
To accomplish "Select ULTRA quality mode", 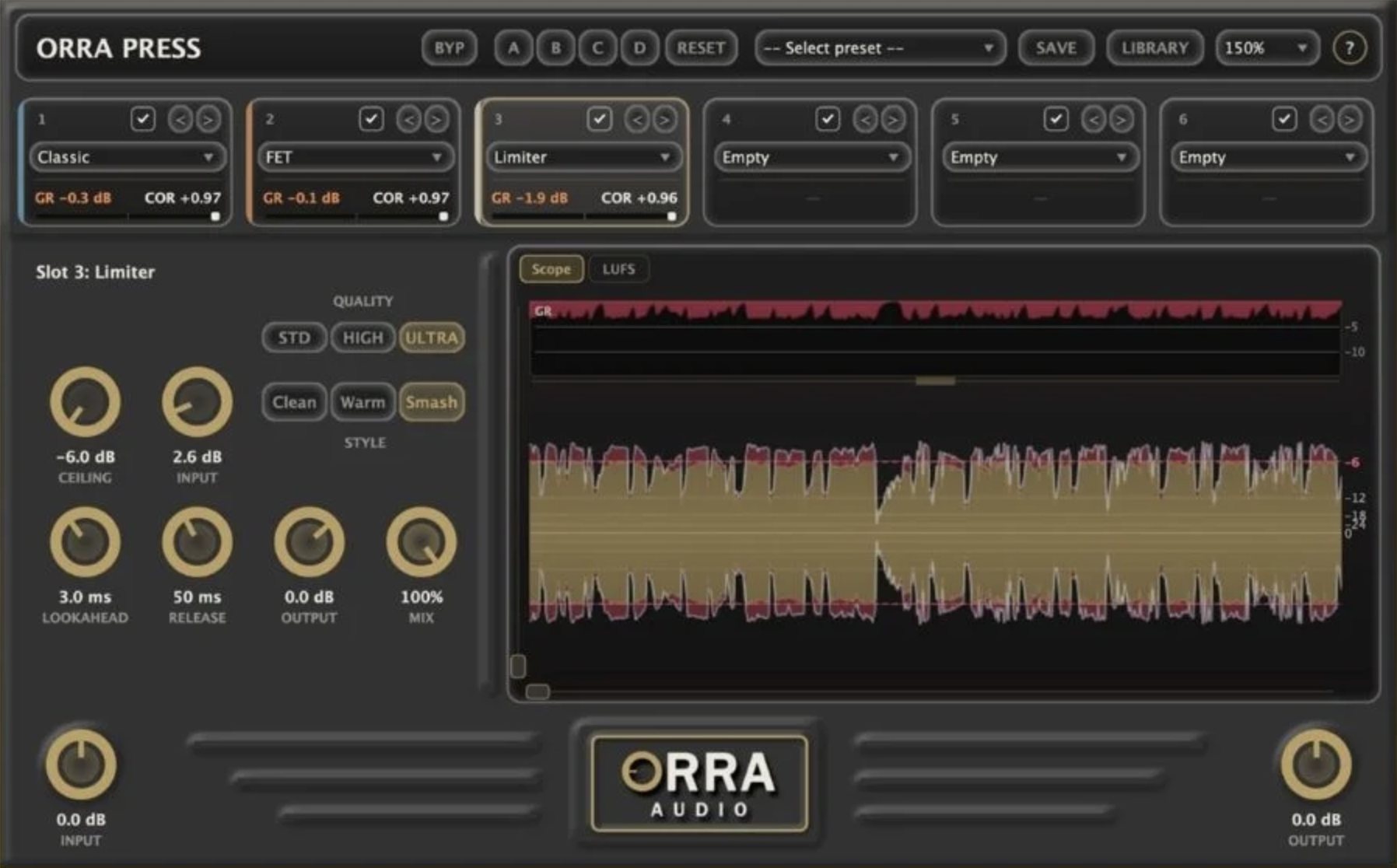I will click(432, 338).
